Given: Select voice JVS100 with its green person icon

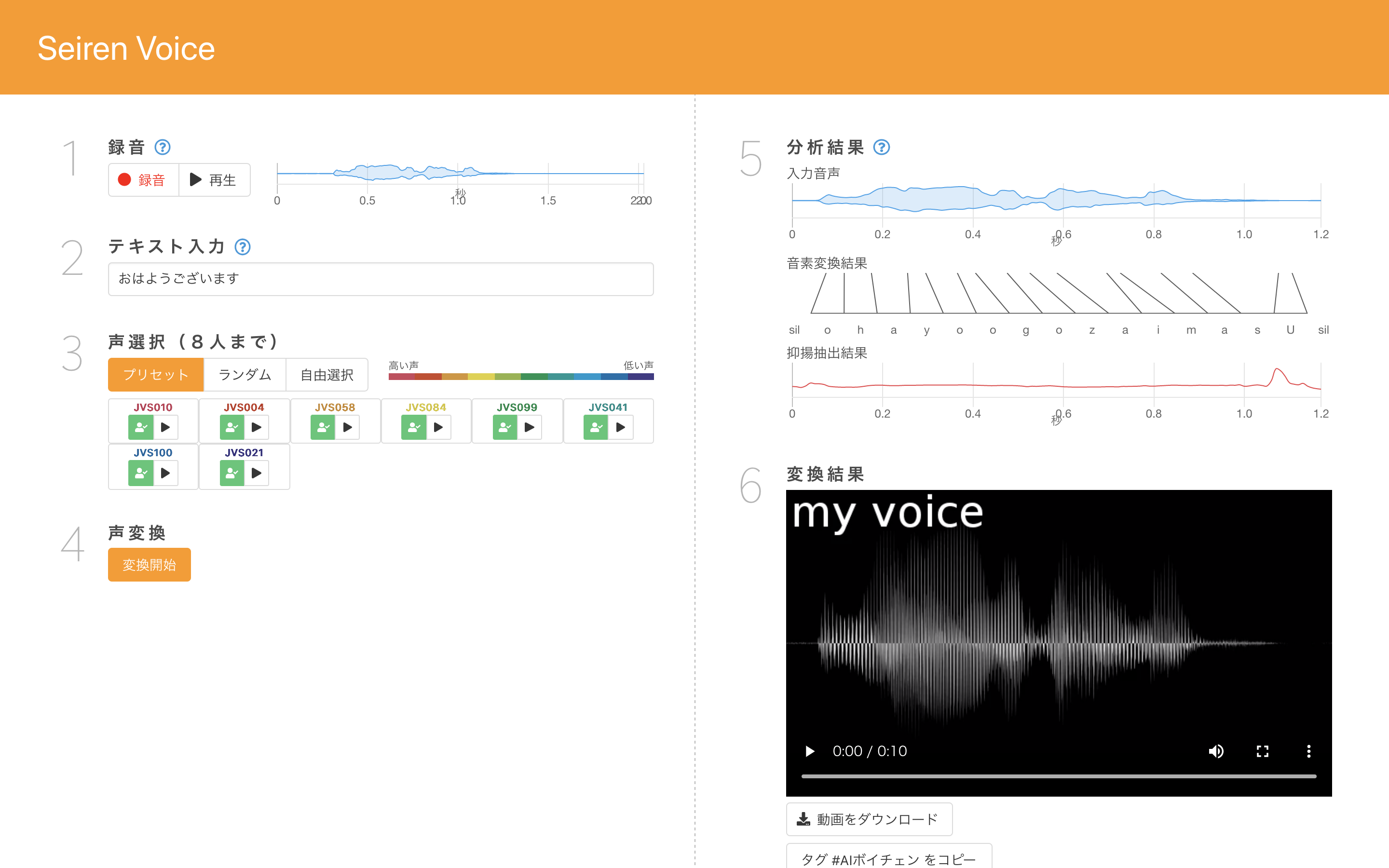Looking at the screenshot, I should [141, 473].
